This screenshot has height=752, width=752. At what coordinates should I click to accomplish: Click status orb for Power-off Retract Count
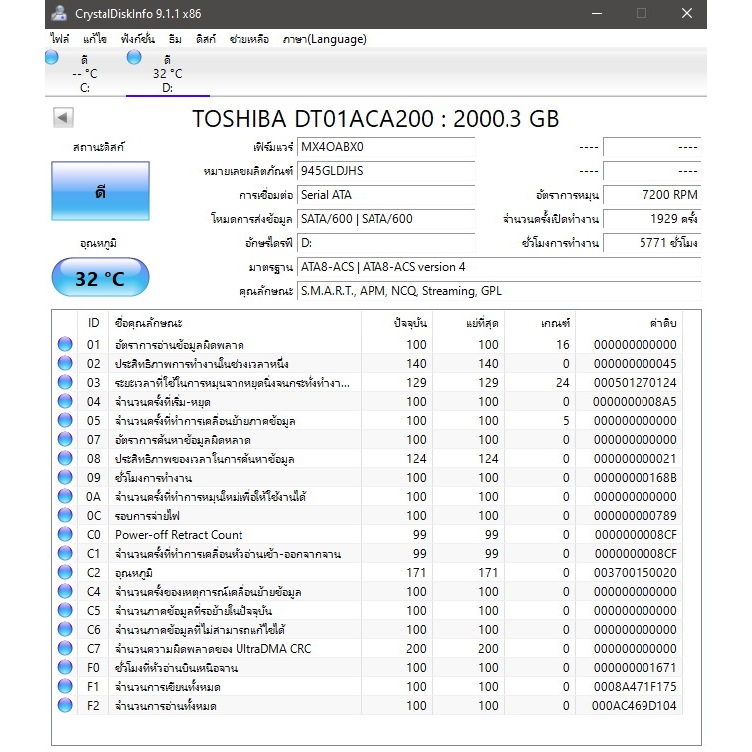[66, 535]
